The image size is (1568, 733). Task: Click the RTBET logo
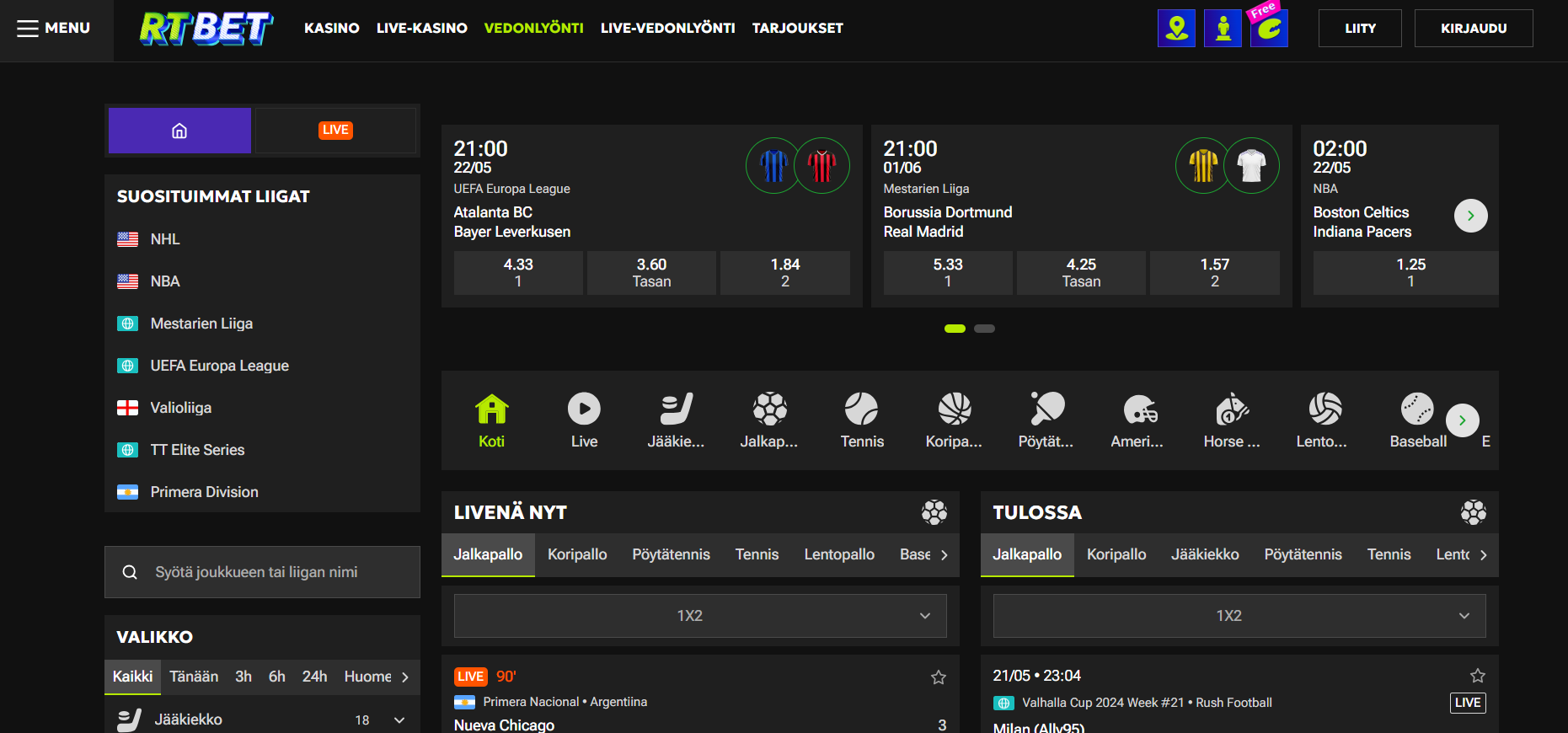[206, 28]
